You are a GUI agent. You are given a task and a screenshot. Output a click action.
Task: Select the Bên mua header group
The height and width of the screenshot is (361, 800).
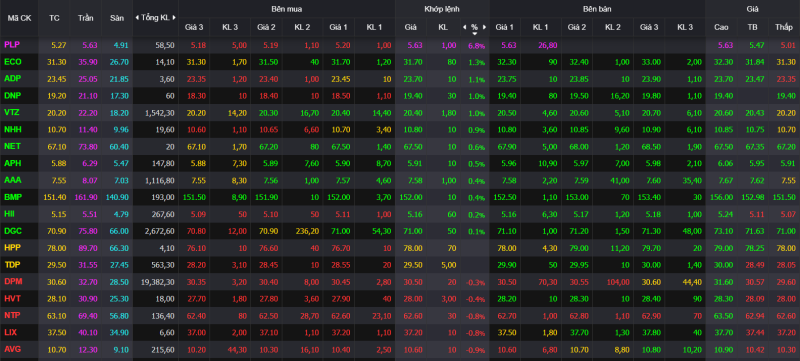click(x=287, y=9)
